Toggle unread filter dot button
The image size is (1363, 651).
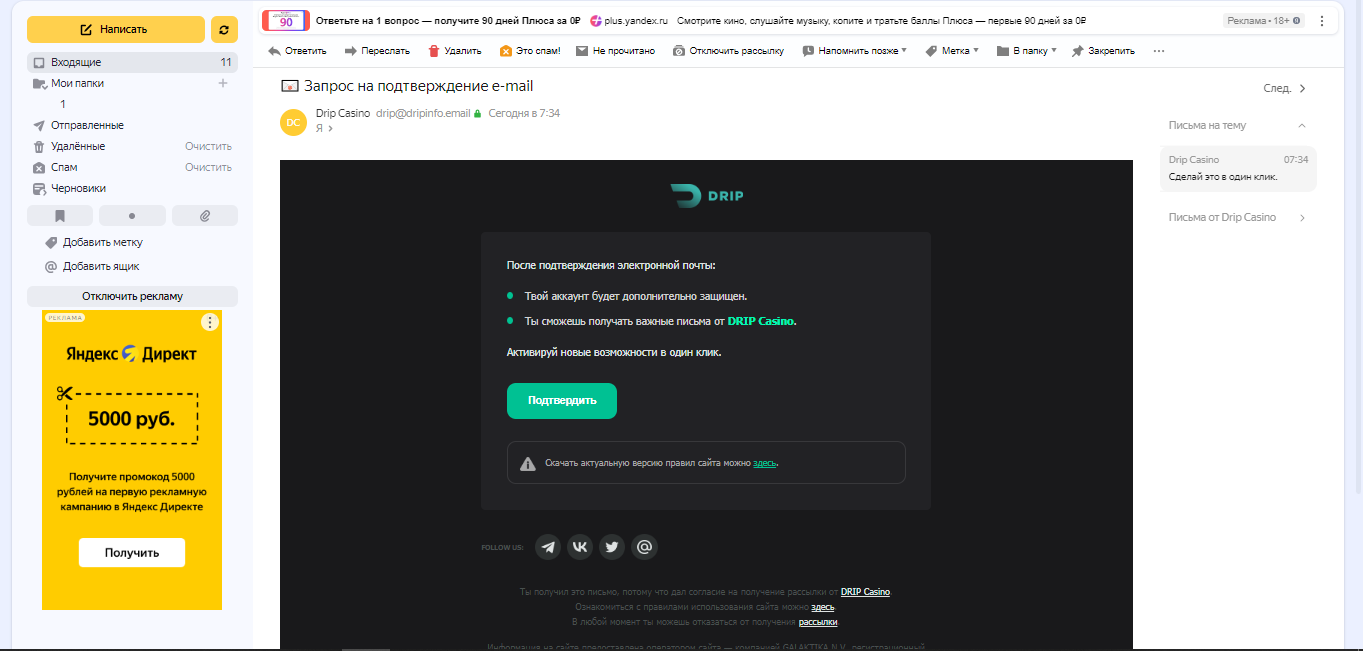click(132, 215)
